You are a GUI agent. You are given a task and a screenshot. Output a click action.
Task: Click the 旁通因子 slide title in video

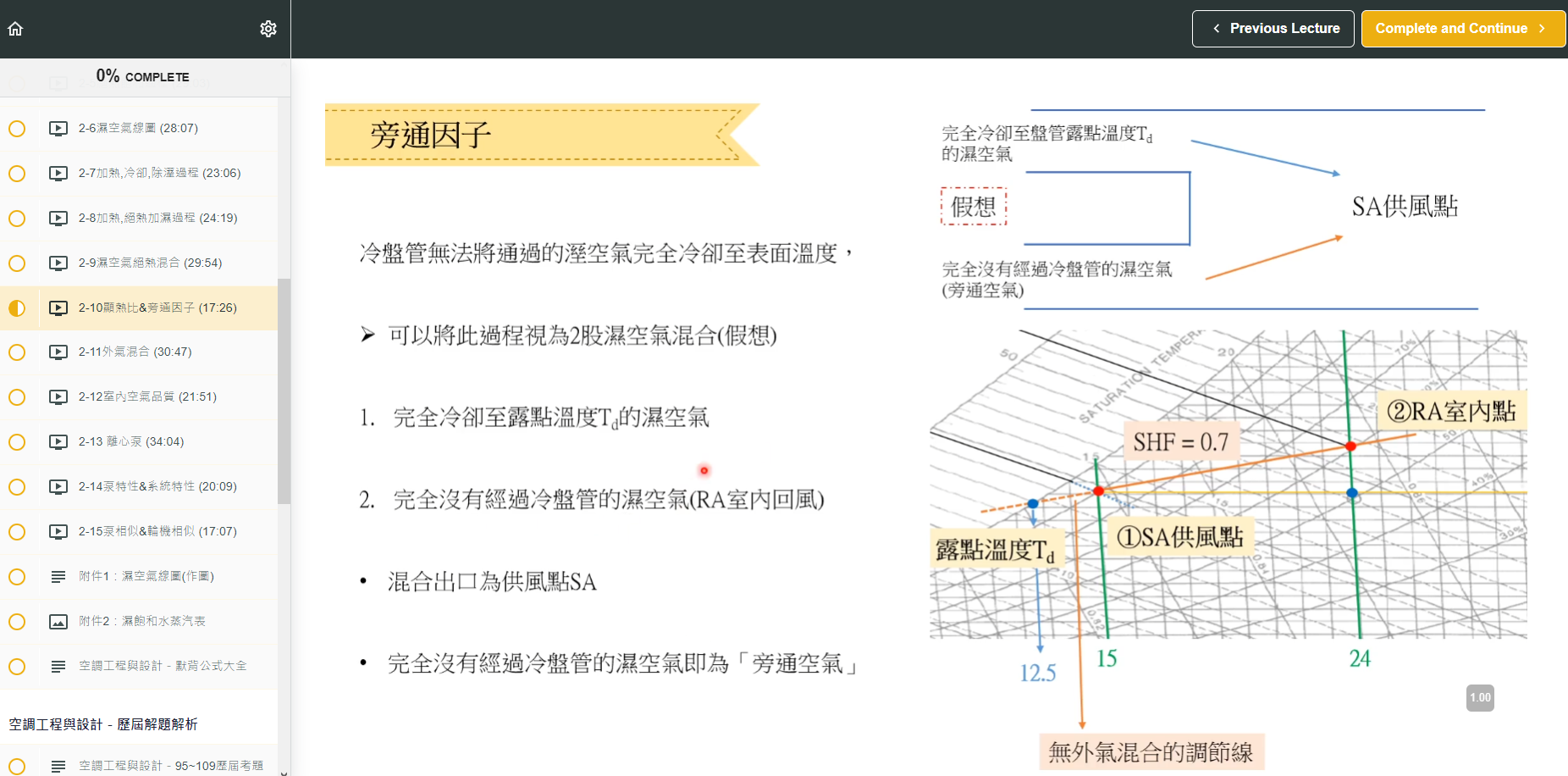tap(430, 135)
